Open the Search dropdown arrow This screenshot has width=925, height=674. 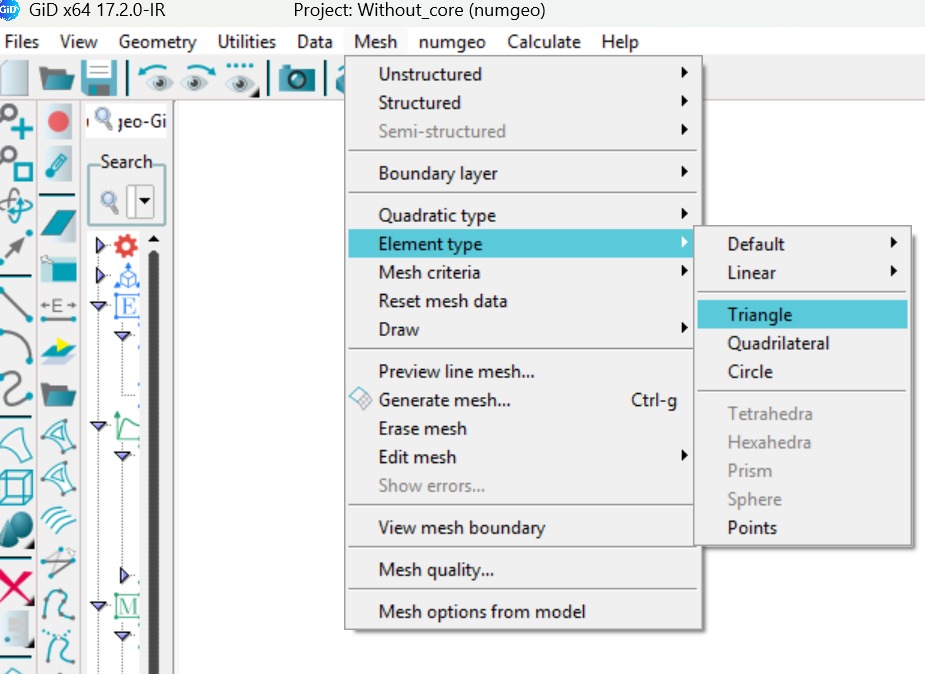coord(146,204)
